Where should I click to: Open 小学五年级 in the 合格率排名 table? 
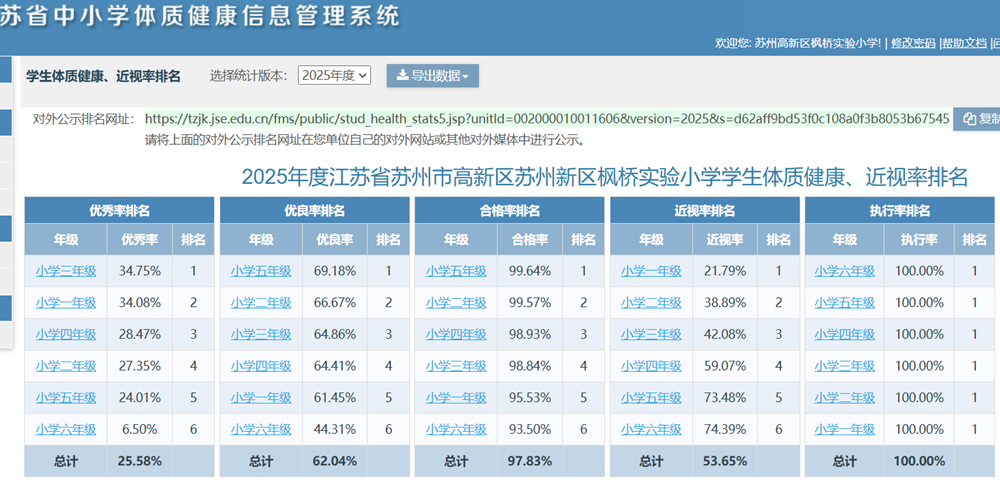coord(456,271)
